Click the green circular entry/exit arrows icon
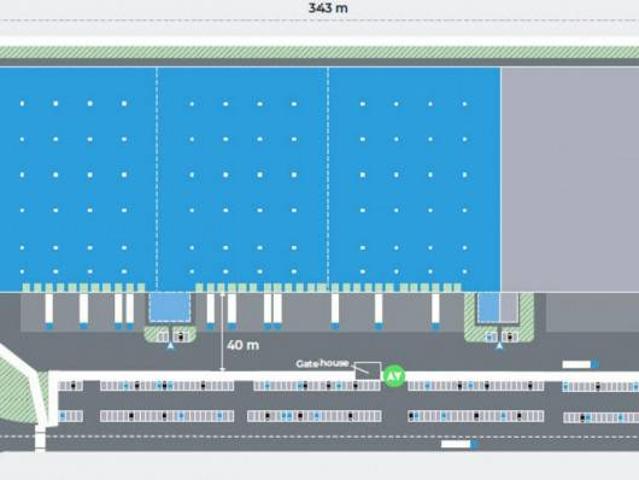This screenshot has width=639, height=480. click(x=395, y=376)
